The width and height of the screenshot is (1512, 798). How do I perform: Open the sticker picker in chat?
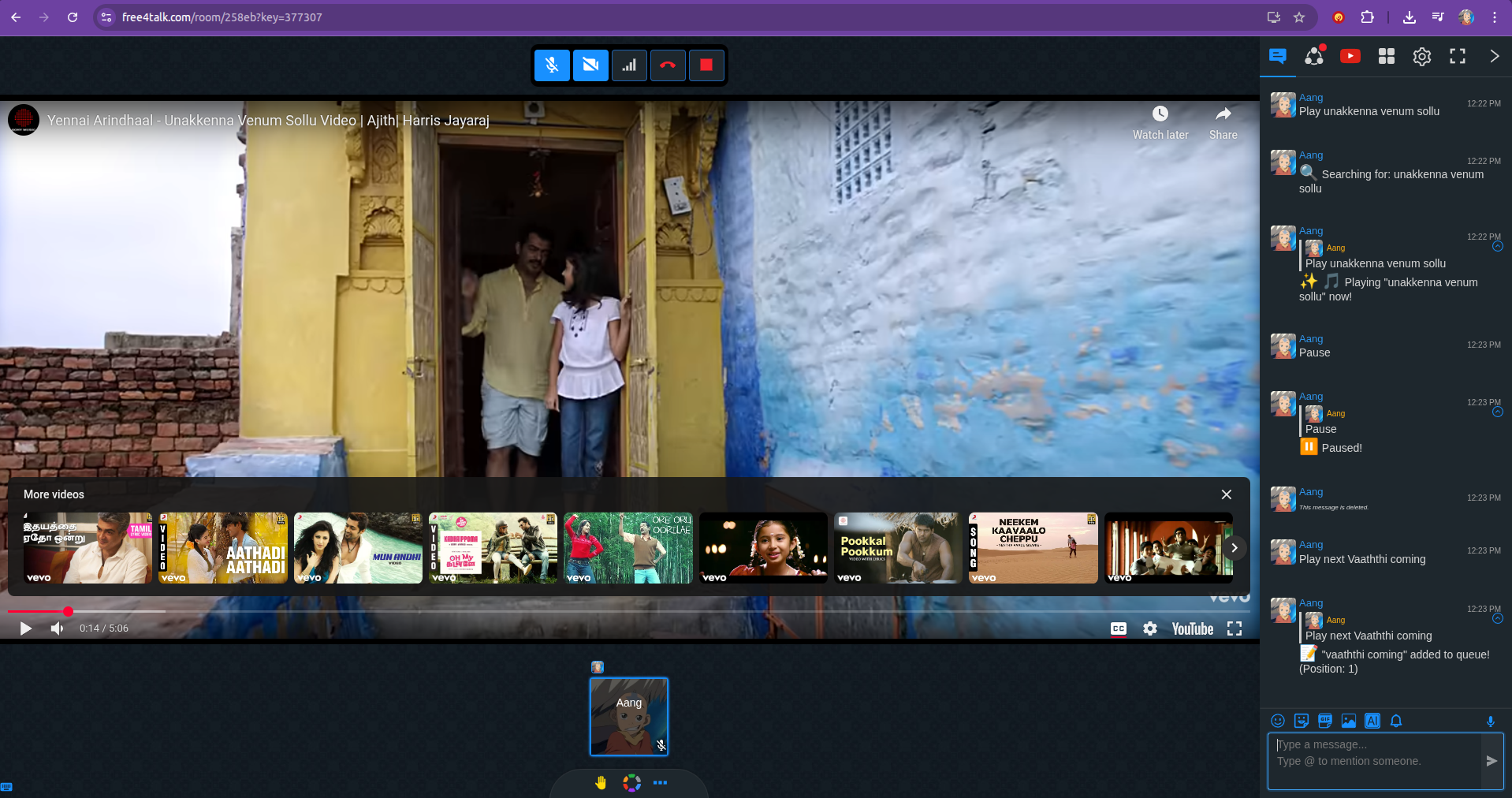pyautogui.click(x=1302, y=721)
